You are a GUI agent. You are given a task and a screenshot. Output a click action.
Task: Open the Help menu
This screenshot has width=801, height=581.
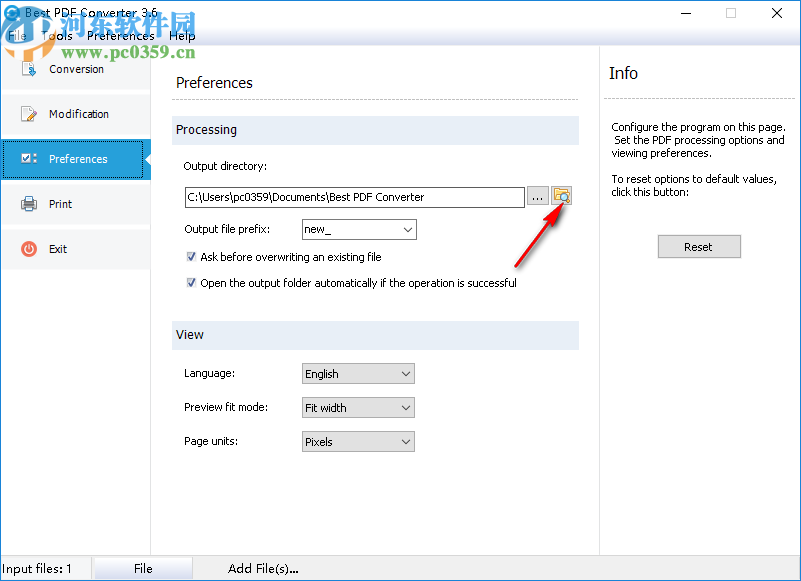182,35
